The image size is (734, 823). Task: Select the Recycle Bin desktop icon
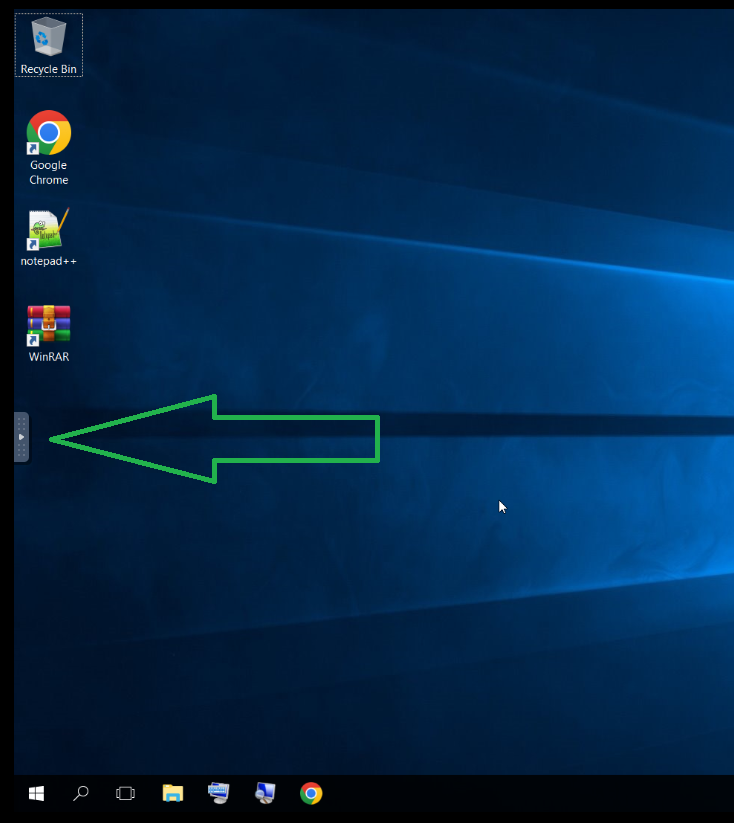click(x=48, y=38)
